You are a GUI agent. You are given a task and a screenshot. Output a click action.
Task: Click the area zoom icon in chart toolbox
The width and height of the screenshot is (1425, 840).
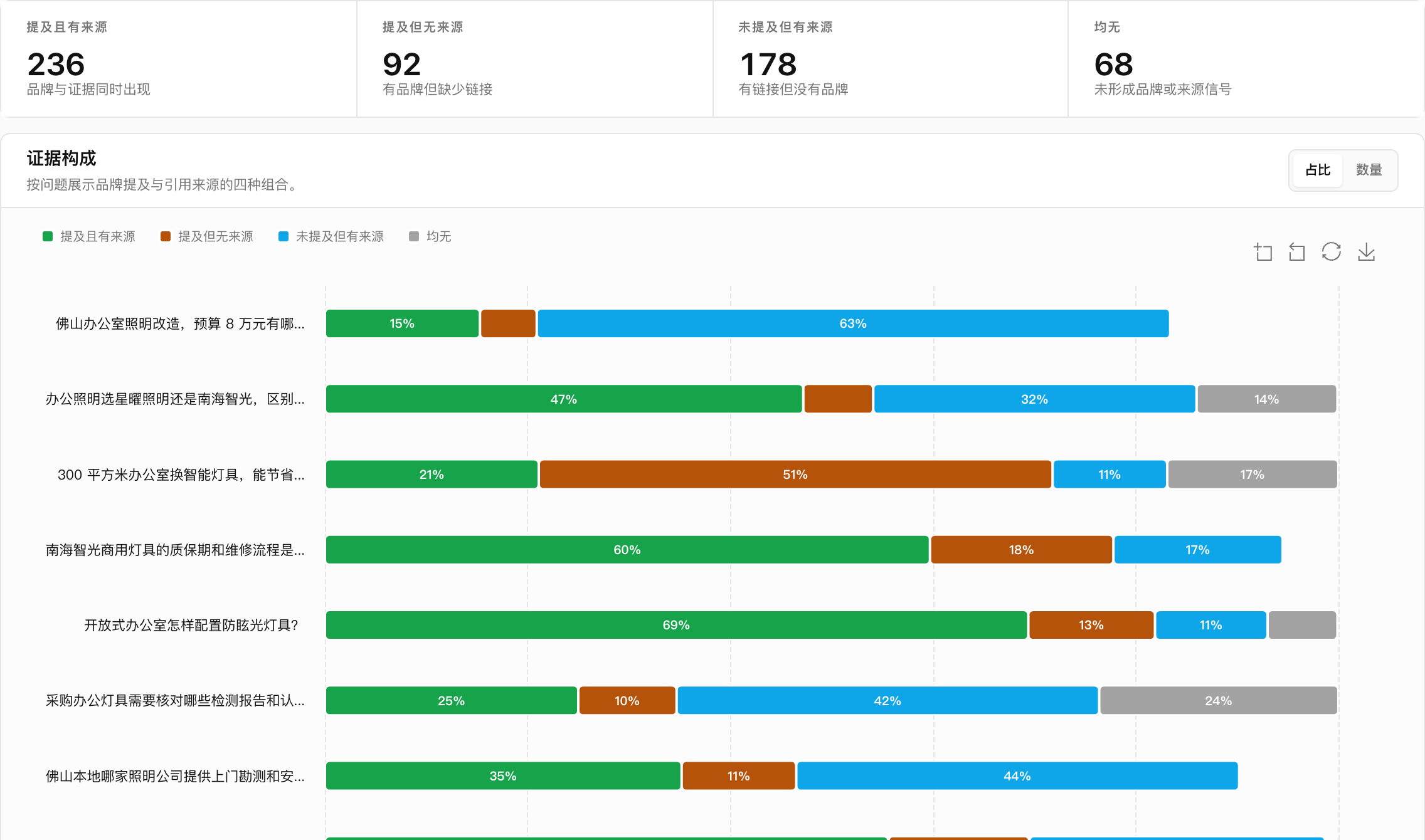pos(1263,252)
